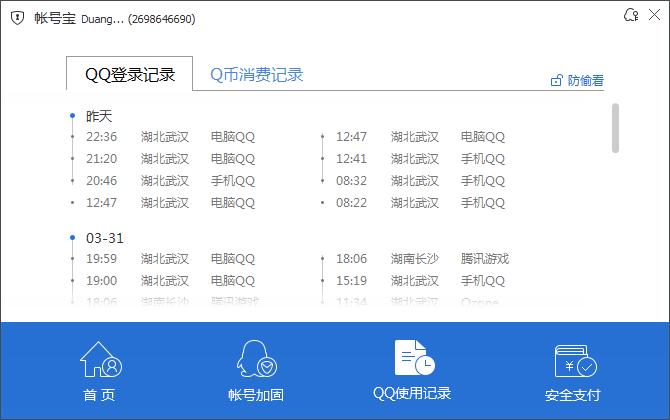Click 手机QQ in the 20:46 row
The image size is (670, 420).
click(233, 181)
